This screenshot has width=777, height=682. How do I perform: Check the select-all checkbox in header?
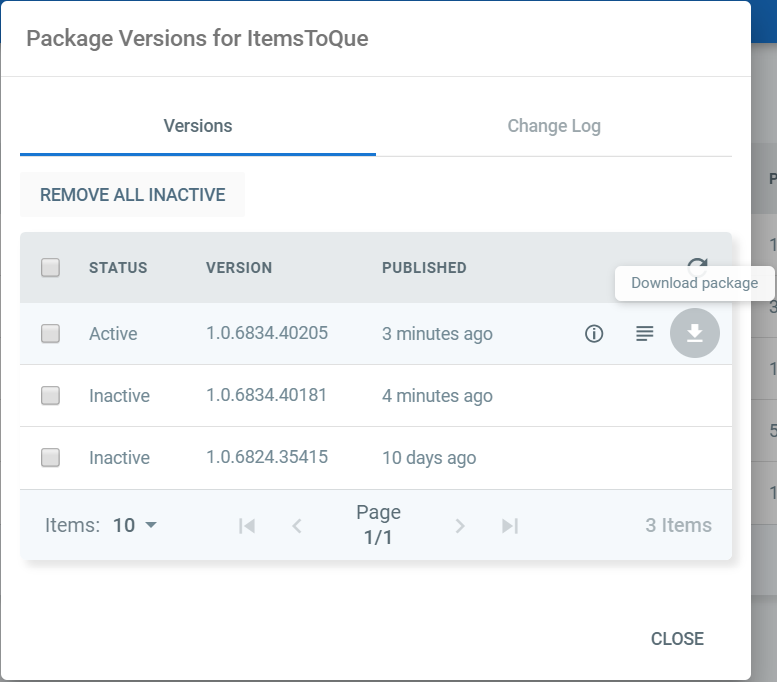(51, 267)
